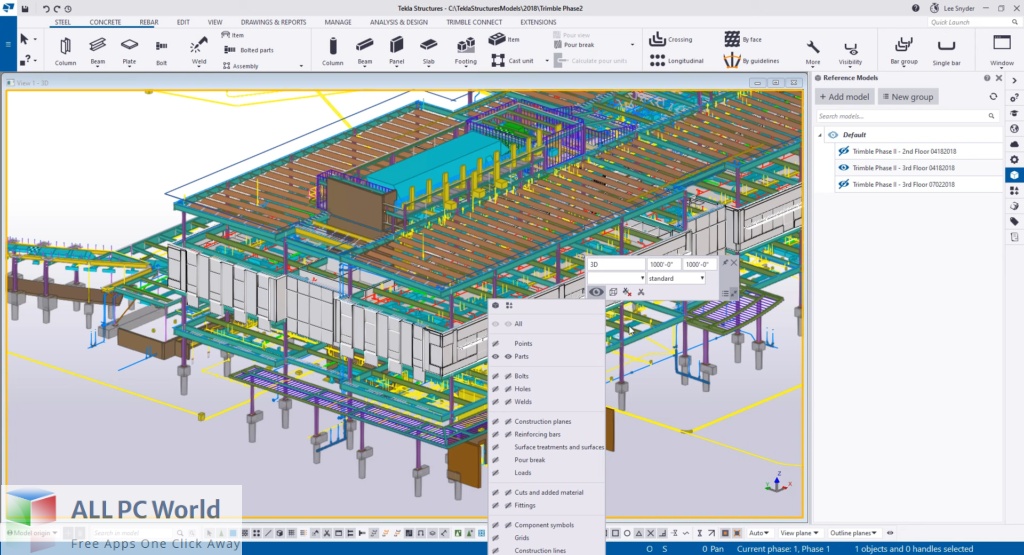Click the Save icon in title bar
Viewport: 1024px width, 555px height.
tap(25, 8)
